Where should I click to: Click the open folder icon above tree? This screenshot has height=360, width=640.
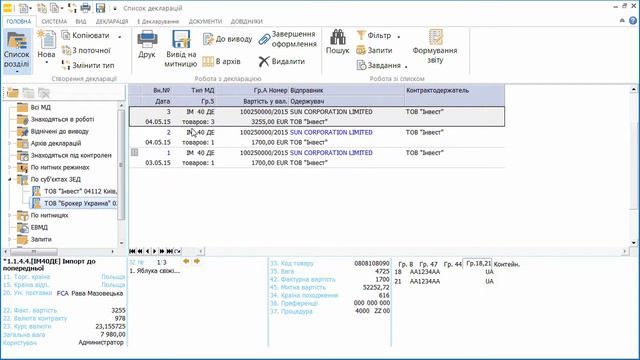click(13, 93)
